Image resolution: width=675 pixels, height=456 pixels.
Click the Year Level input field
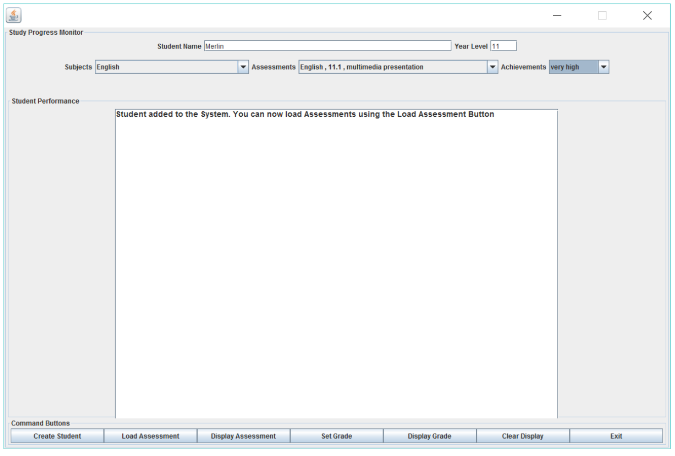coord(502,46)
